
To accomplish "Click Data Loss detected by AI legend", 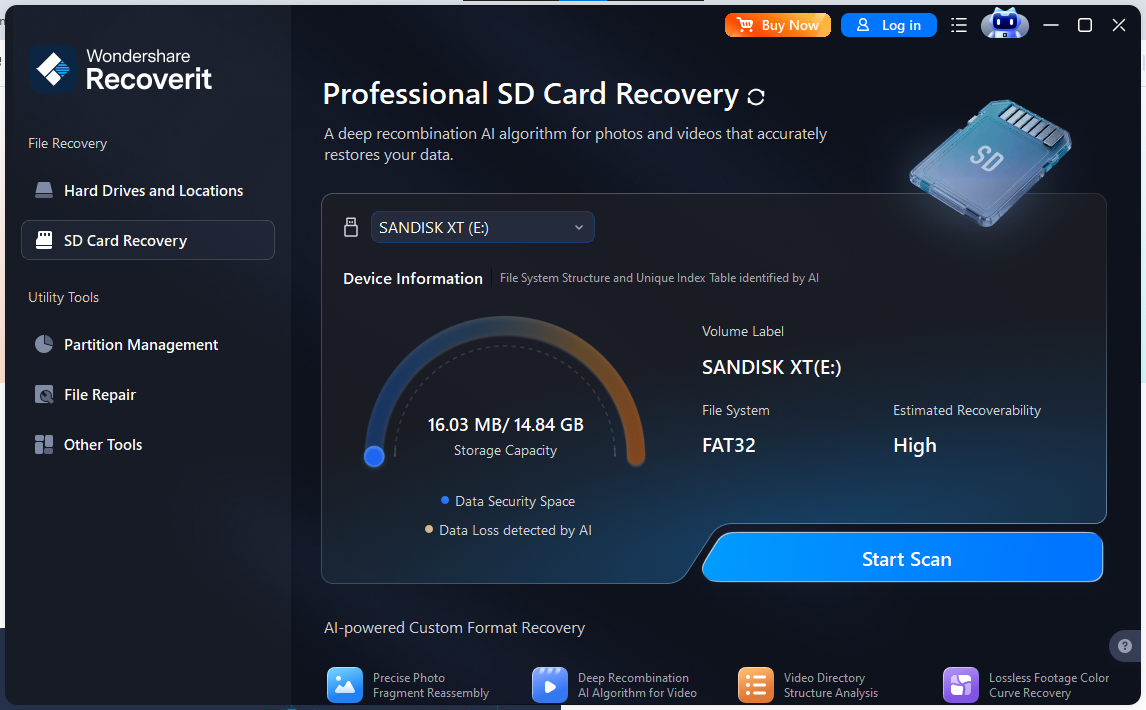I will click(x=508, y=530).
